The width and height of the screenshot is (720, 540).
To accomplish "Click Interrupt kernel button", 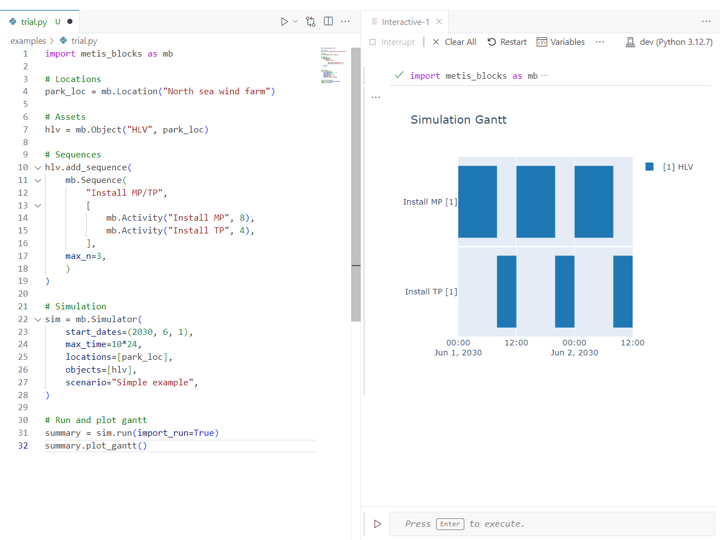I will click(392, 42).
